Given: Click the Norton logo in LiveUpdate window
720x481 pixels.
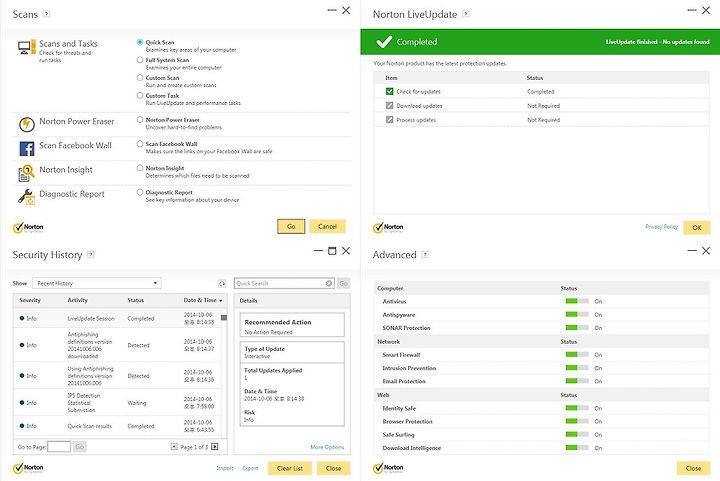Looking at the screenshot, I should click(388, 228).
